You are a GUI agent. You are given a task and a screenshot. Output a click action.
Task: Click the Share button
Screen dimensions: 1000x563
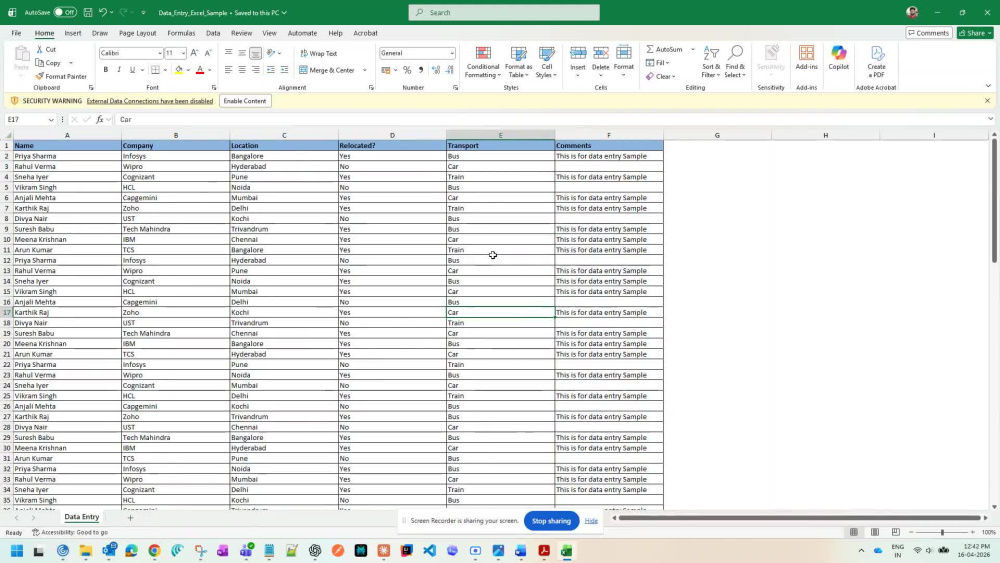tap(975, 33)
